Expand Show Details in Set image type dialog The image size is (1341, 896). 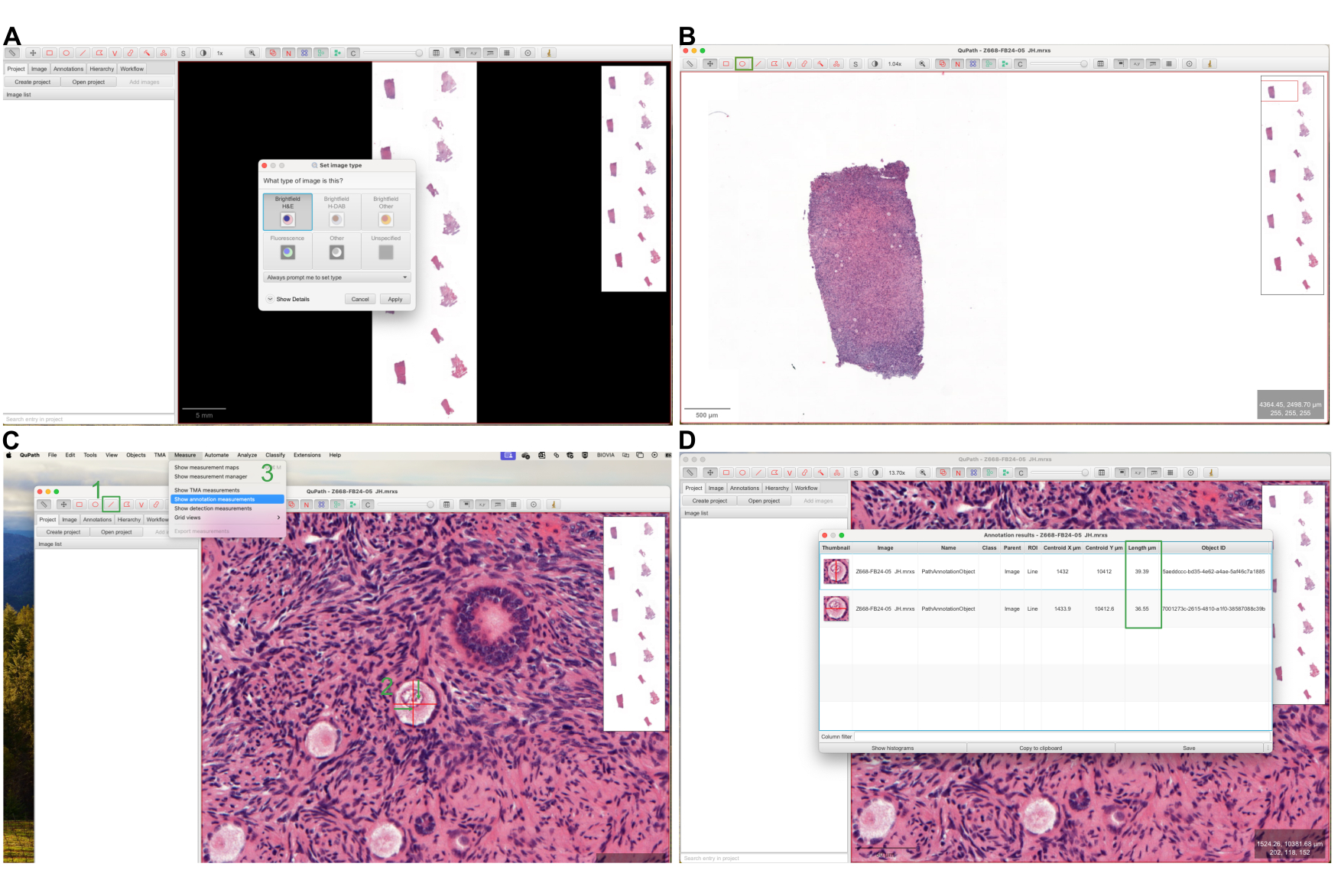287,299
